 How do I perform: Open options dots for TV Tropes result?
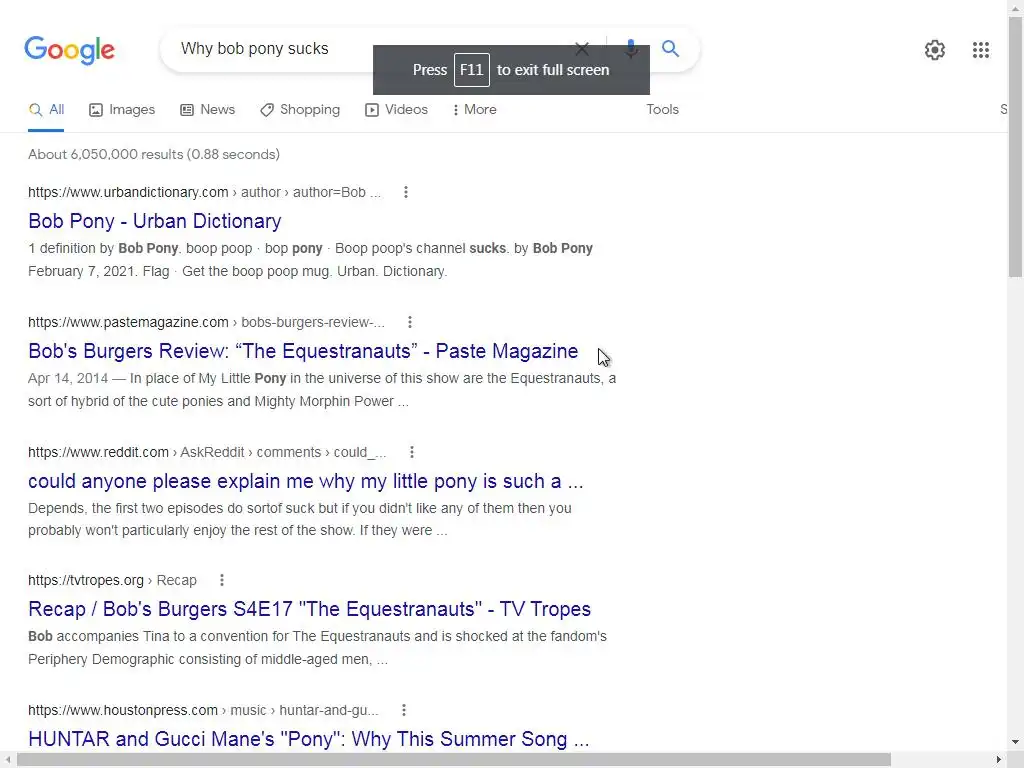[222, 580]
